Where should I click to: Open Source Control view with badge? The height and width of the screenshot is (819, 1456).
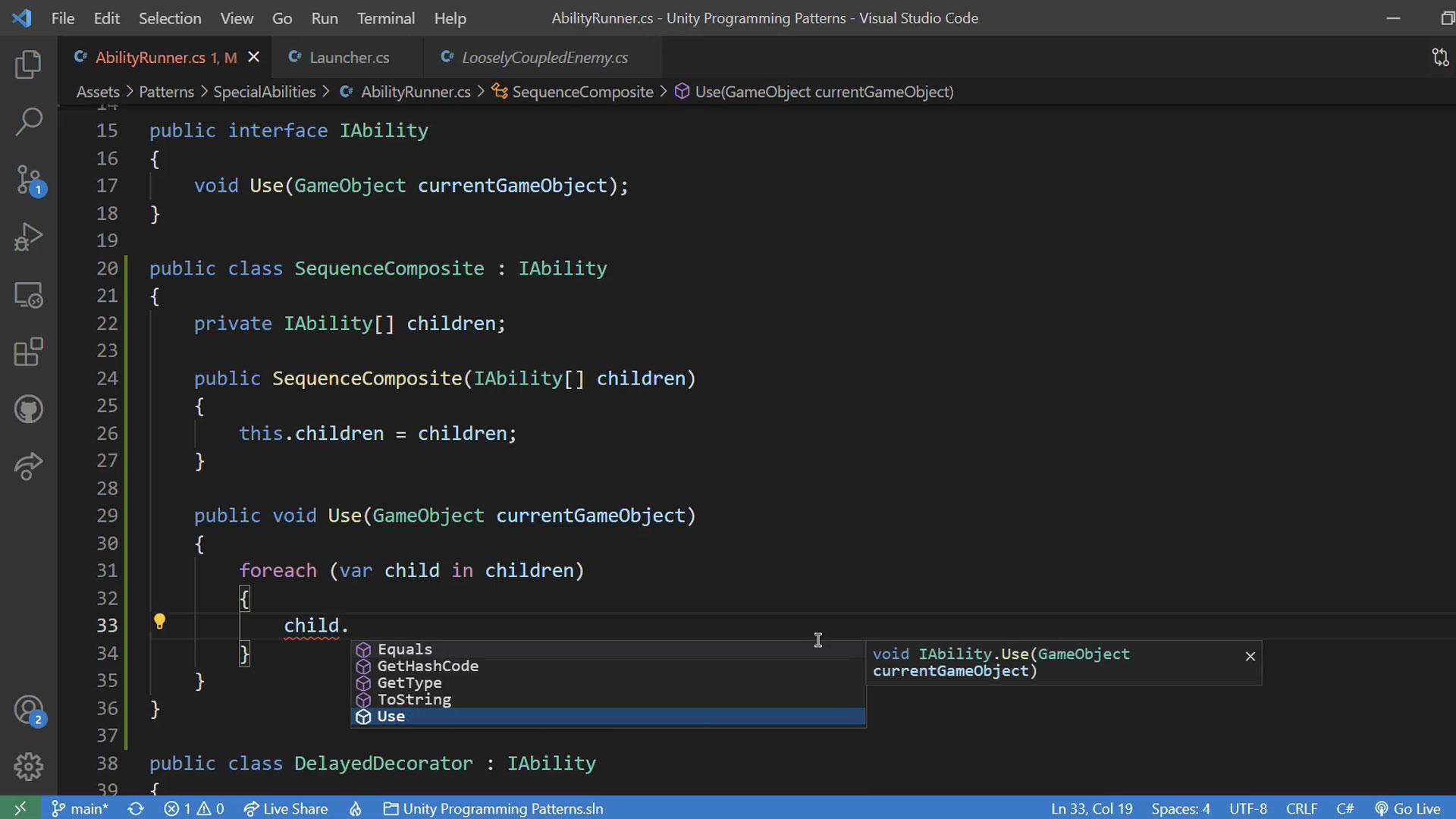click(29, 180)
